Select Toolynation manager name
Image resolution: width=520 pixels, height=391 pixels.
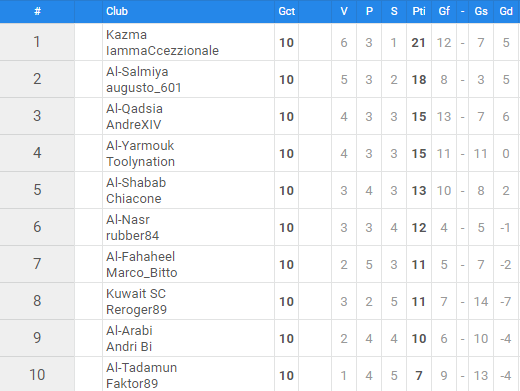point(140,162)
